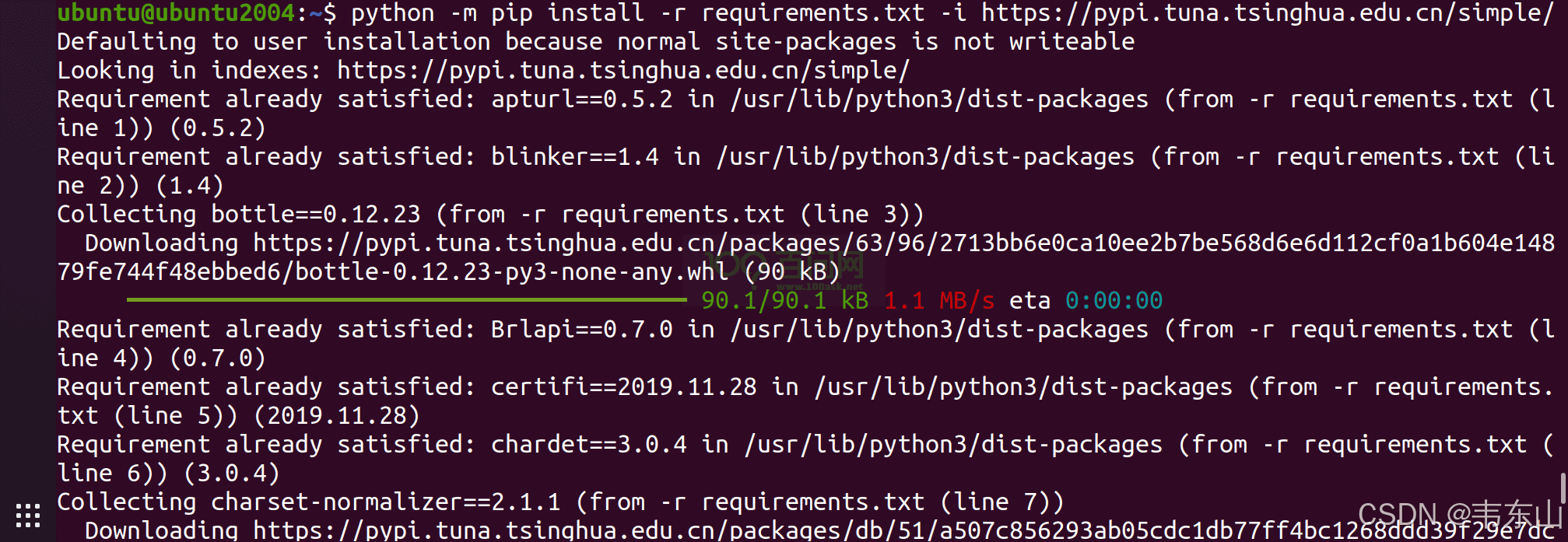Screen dimensions: 1568x542
Task: Click the red "1.1 MB/s" download speed
Action: (x=939, y=301)
